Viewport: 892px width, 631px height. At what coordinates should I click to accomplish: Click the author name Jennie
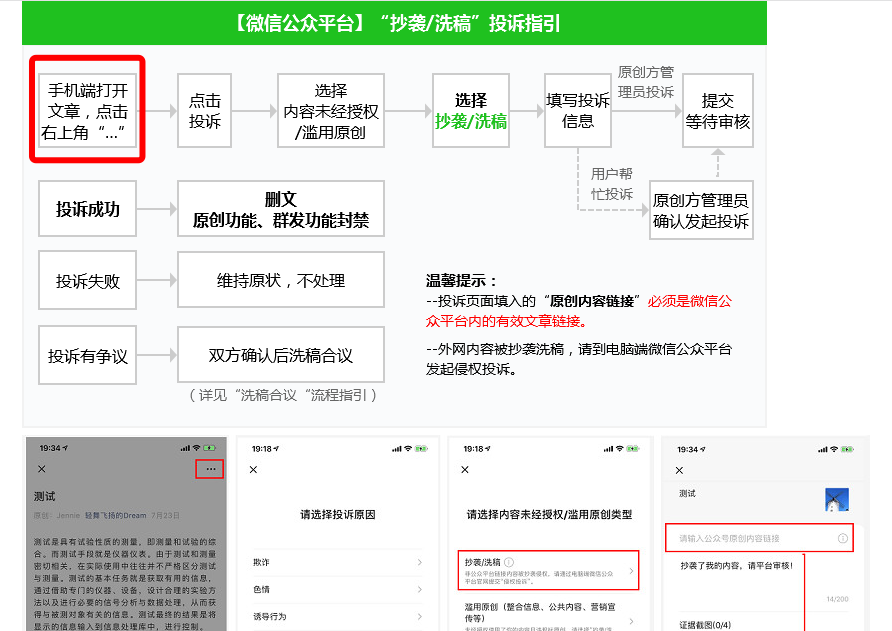point(68,515)
